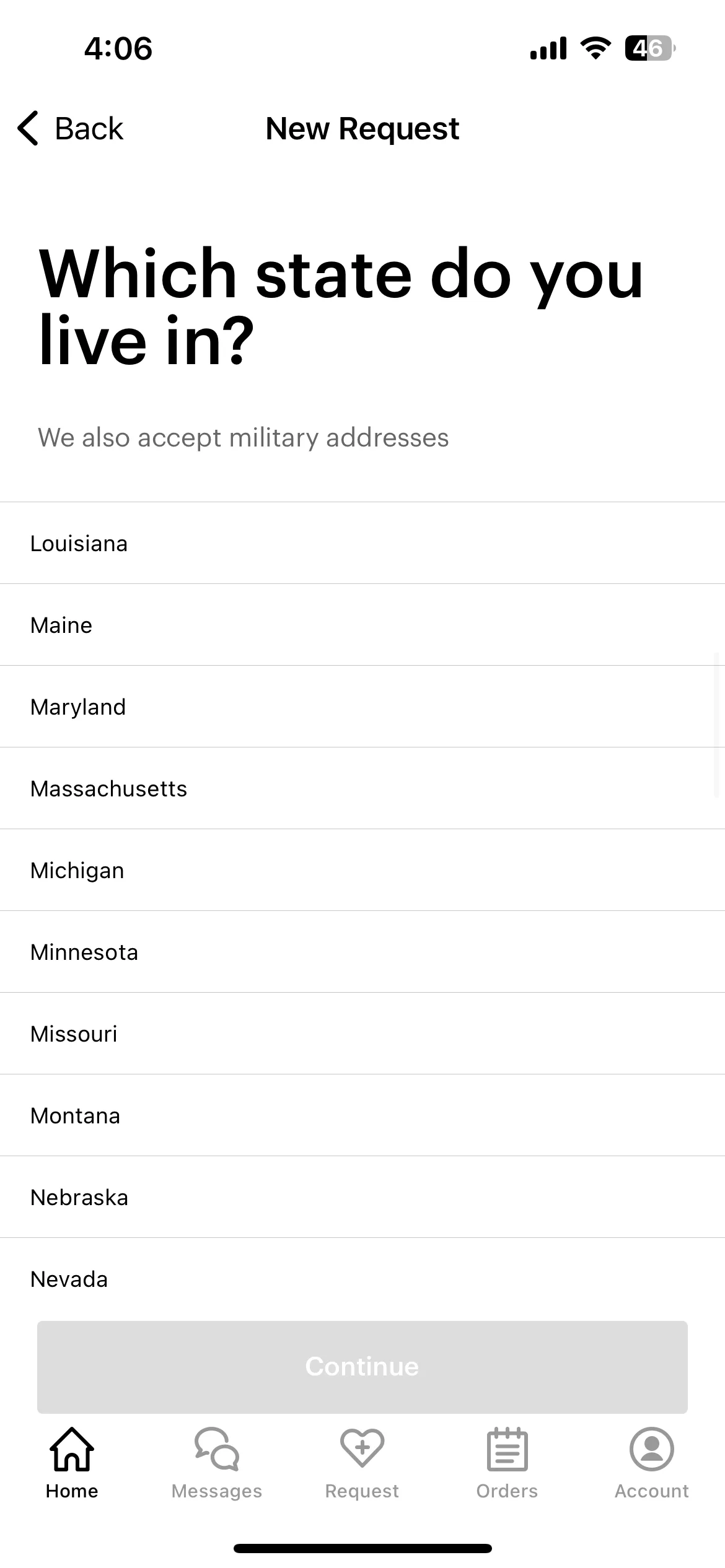Choose Nevada at the list bottom
Screen dimensions: 725x1568
(x=362, y=1279)
